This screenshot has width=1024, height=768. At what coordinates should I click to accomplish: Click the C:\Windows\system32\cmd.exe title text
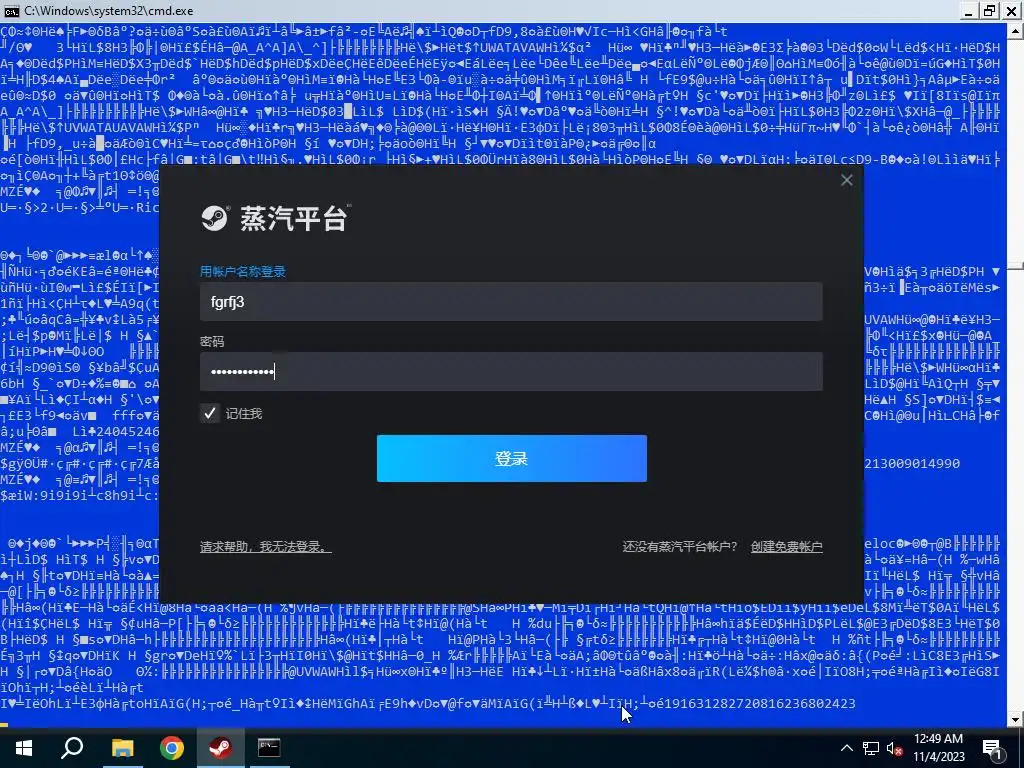click(x=108, y=11)
